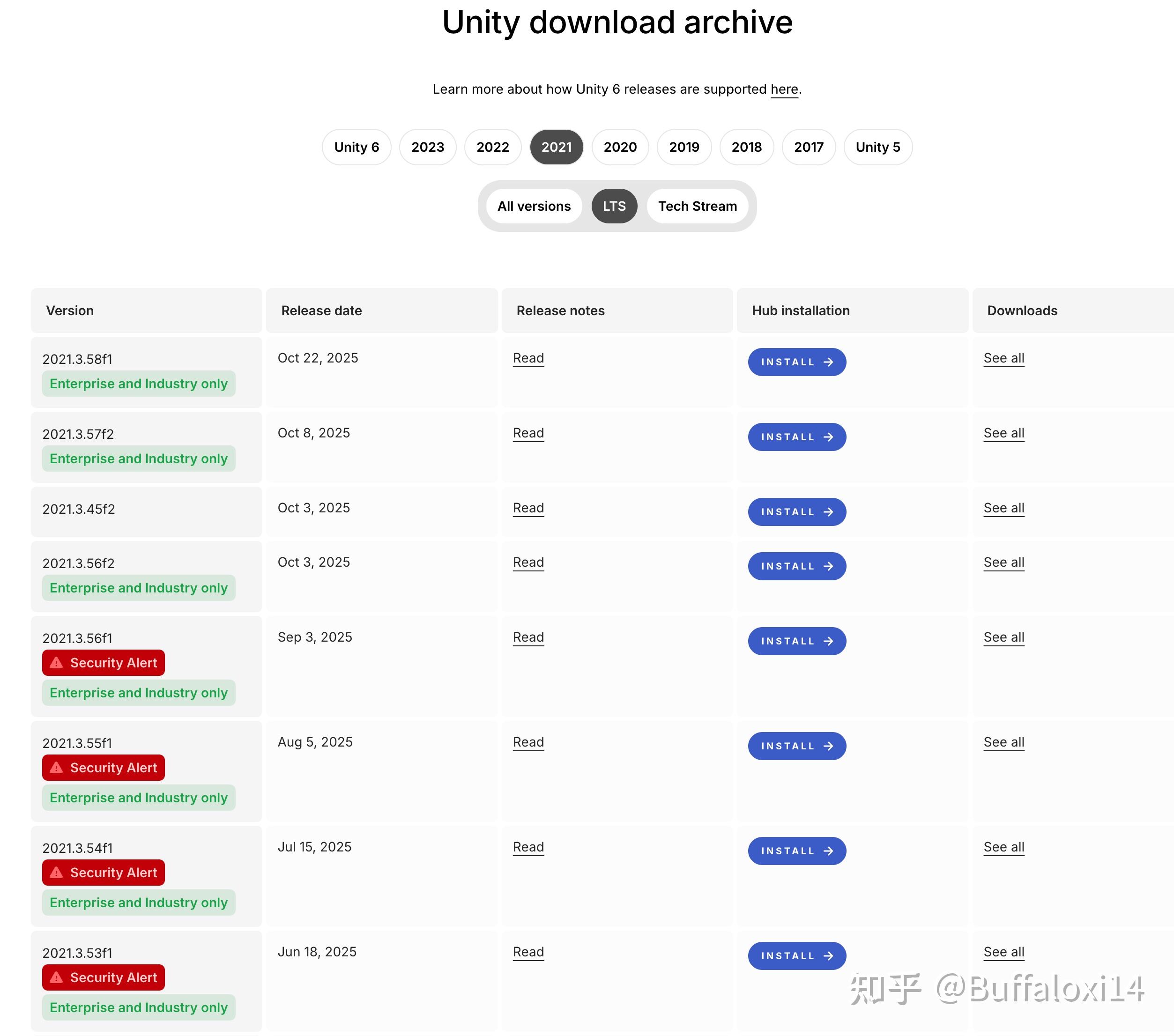Switch to the 2020 archive tab
Image resolution: width=1174 pixels, height=1036 pixels.
point(620,147)
